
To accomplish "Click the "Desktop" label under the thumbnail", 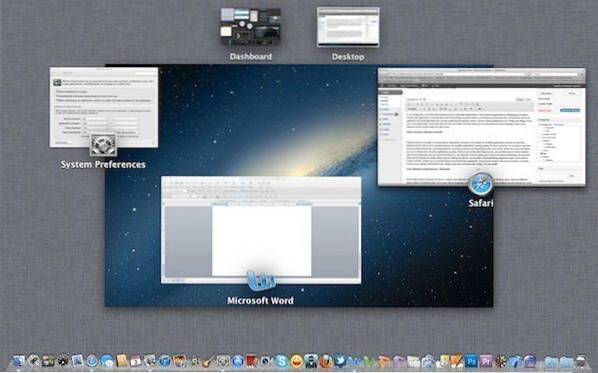I will tap(348, 57).
